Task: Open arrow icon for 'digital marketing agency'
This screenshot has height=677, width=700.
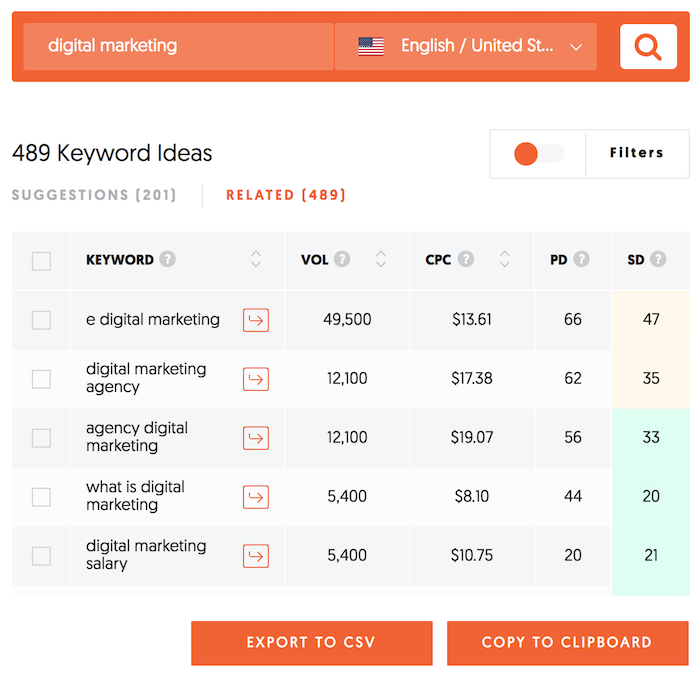Action: point(256,379)
